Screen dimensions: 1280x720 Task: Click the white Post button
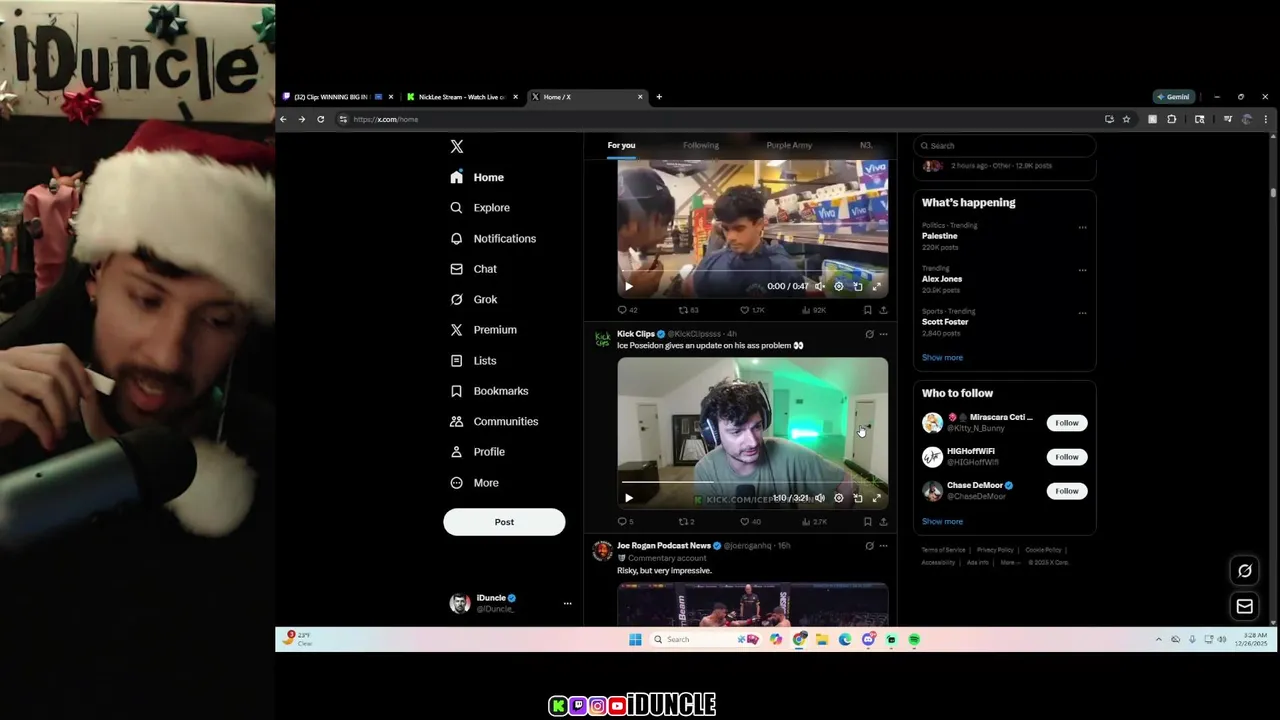pos(504,522)
